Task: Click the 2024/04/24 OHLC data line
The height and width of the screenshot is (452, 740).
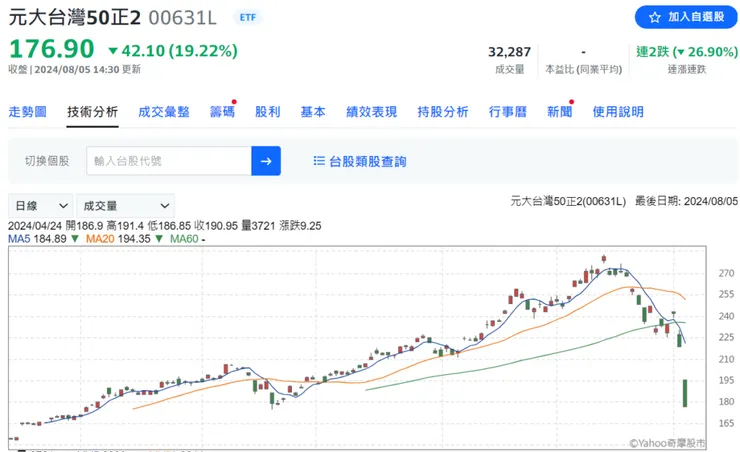Action: point(165,226)
